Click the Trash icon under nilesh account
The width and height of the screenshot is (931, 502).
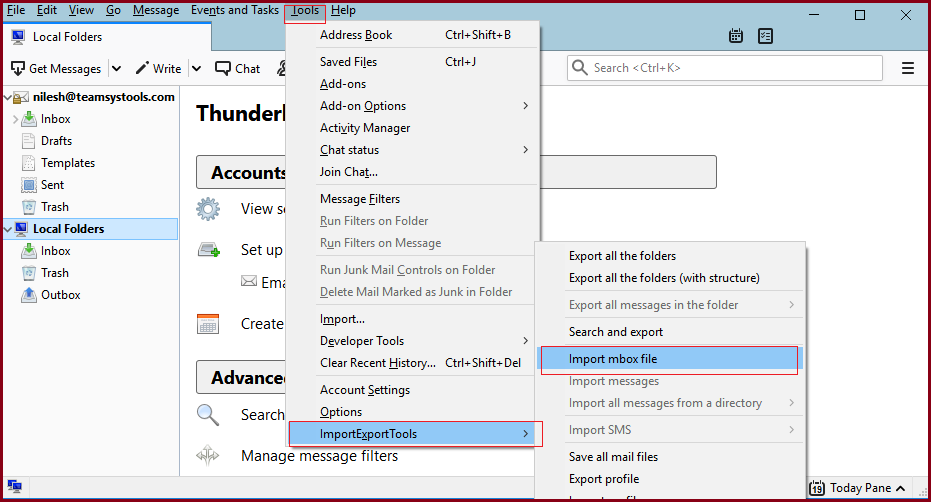click(x=28, y=207)
